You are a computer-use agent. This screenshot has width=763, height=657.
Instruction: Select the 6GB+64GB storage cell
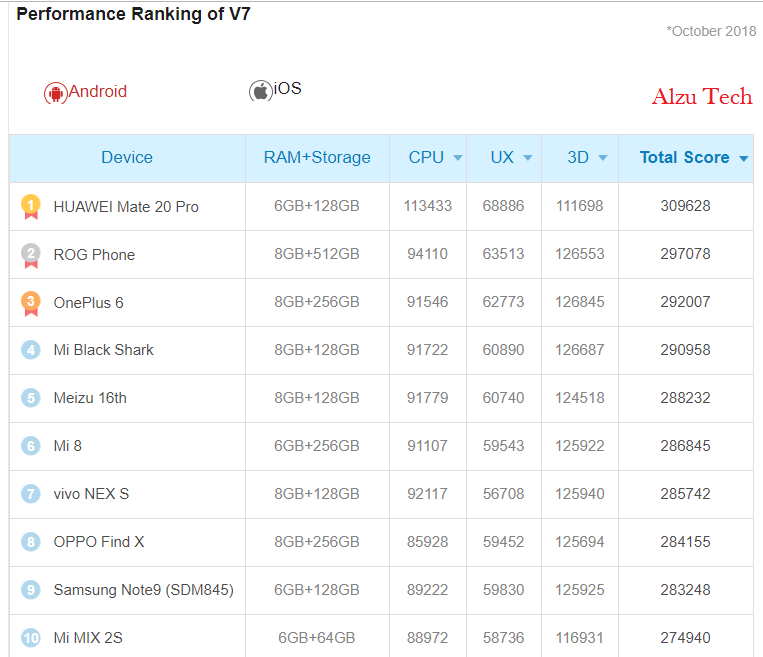point(317,638)
